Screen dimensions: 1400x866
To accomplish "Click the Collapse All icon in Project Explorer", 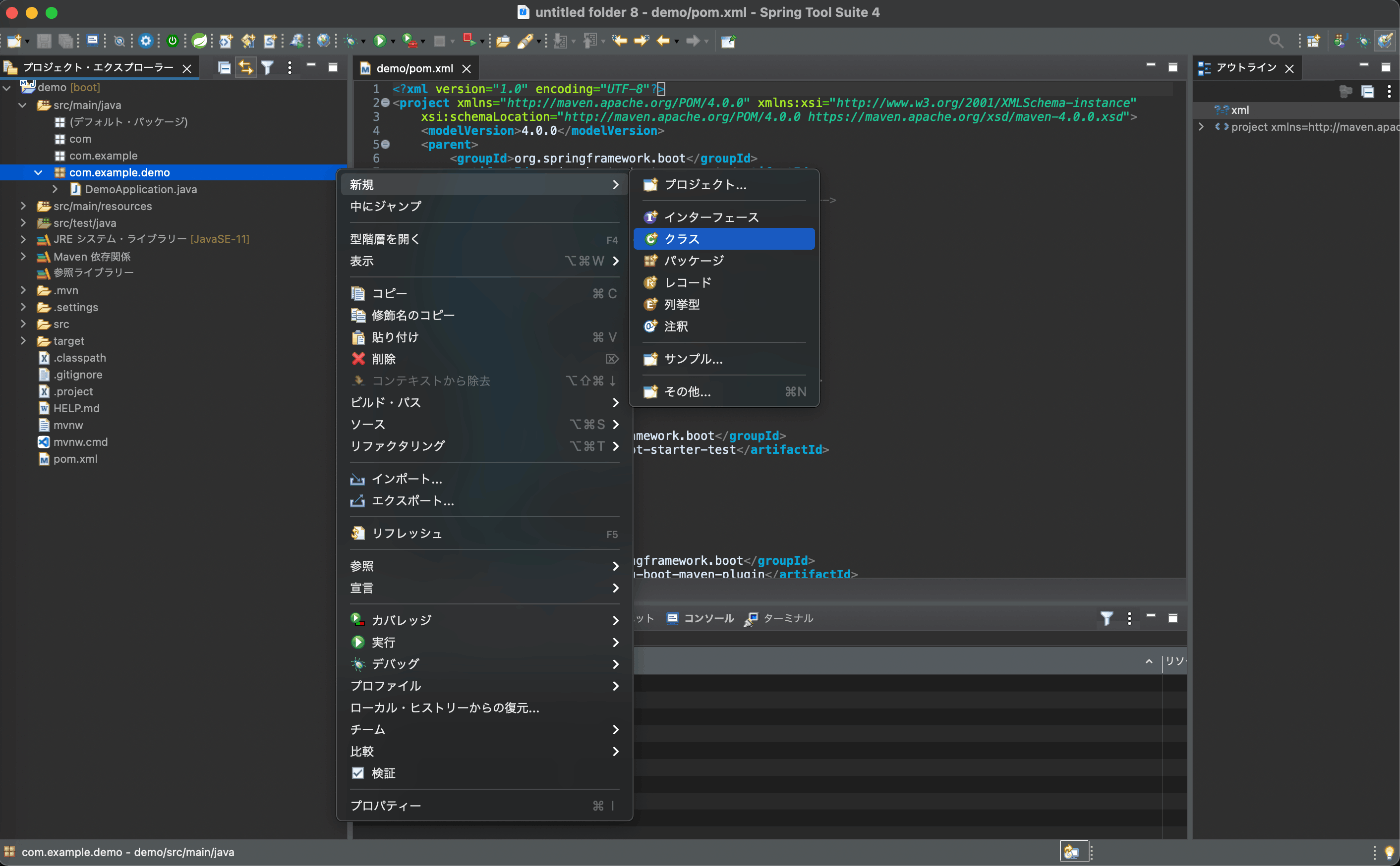I will 224,68.
